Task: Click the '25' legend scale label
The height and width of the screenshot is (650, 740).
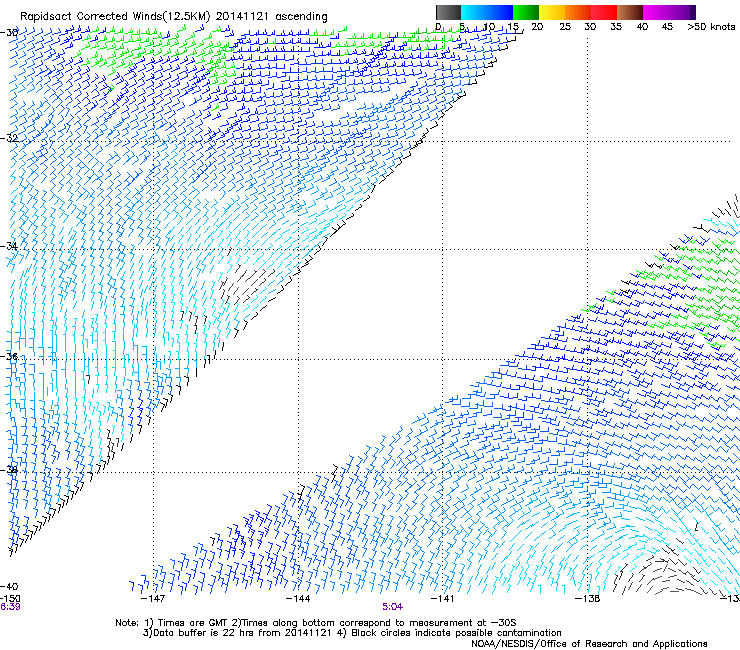Action: 565,27
